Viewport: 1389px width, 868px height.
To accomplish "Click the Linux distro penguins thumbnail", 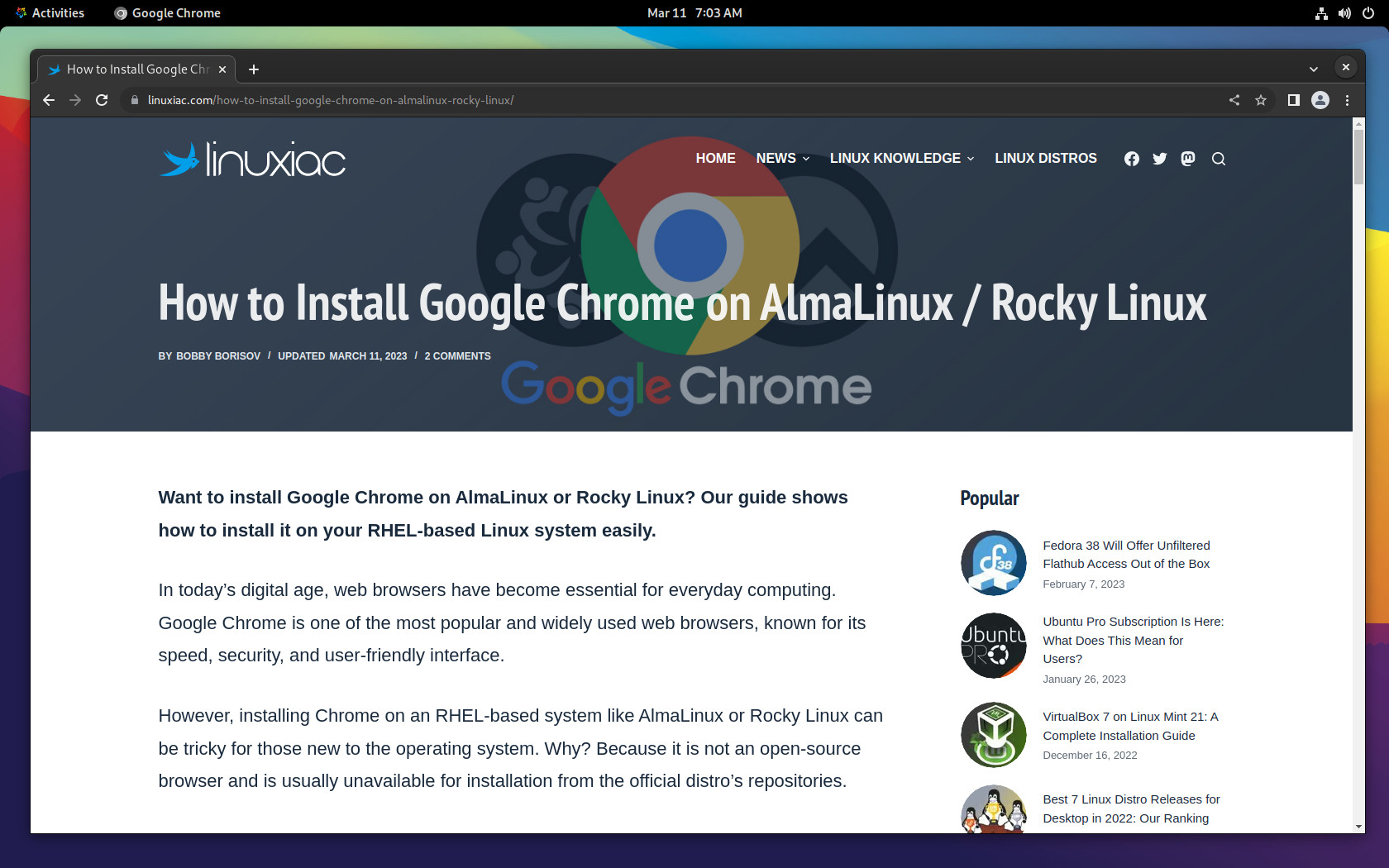I will tap(994, 808).
